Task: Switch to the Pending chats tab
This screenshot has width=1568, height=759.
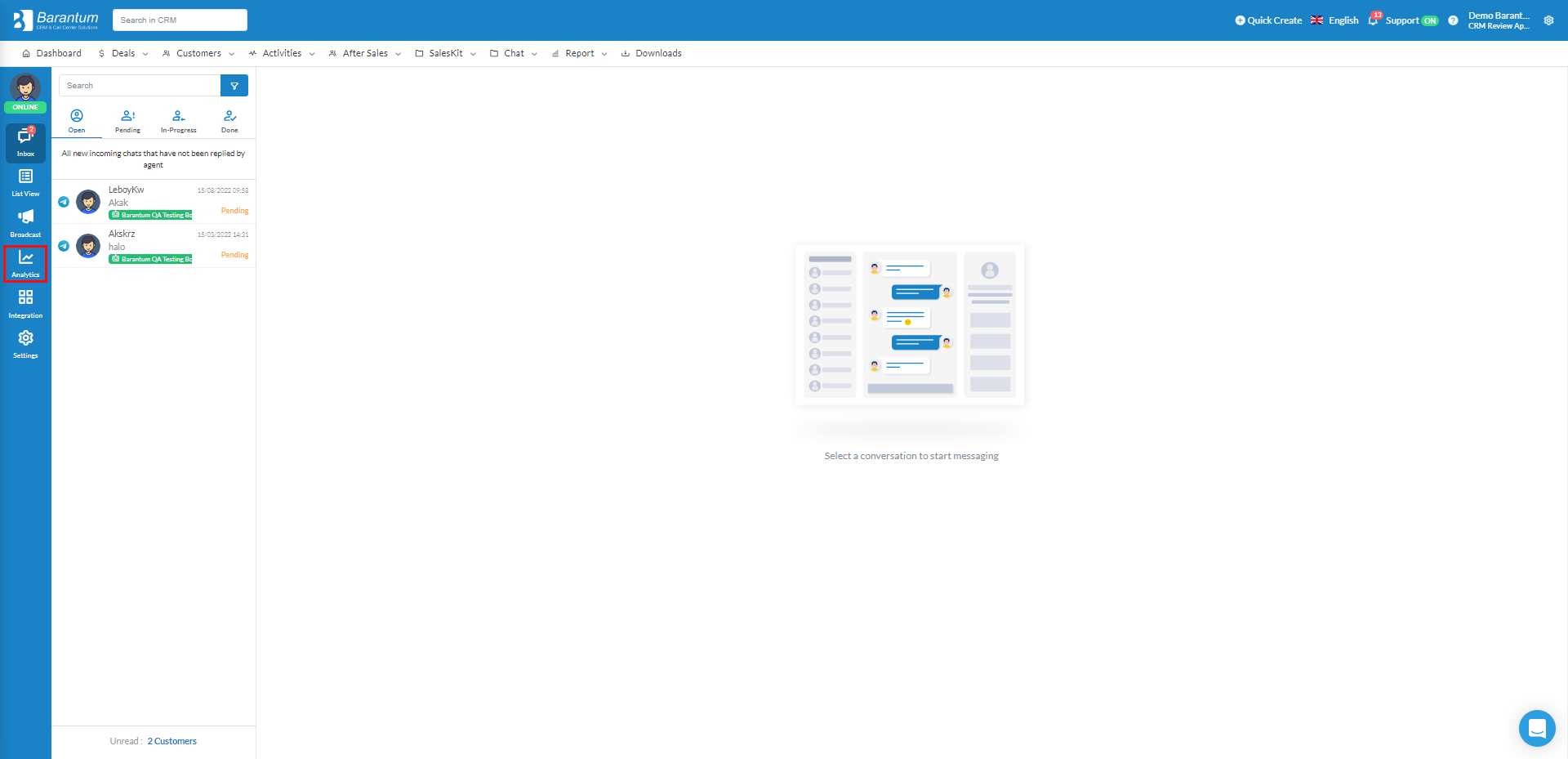Action: [x=127, y=121]
